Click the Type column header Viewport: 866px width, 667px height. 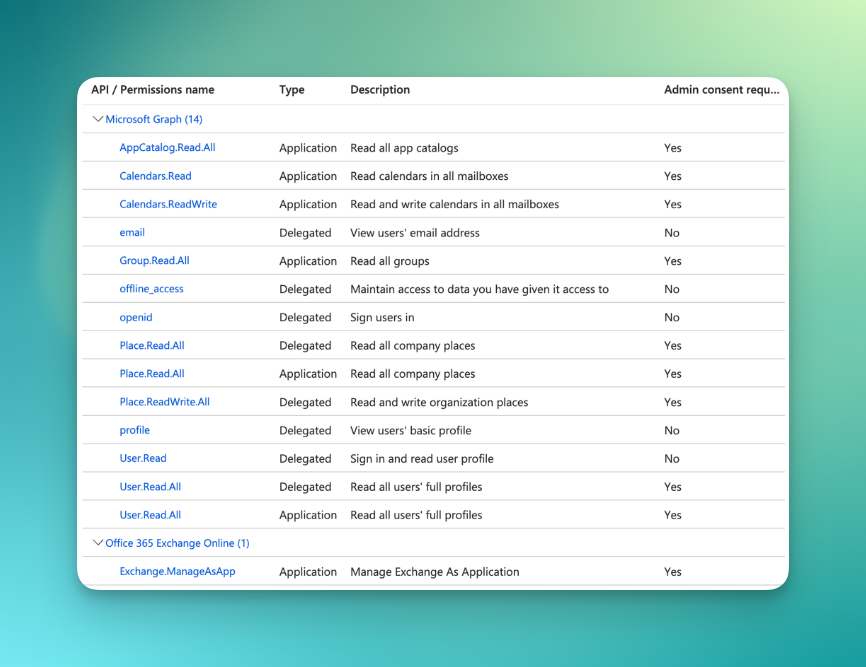[x=292, y=90]
